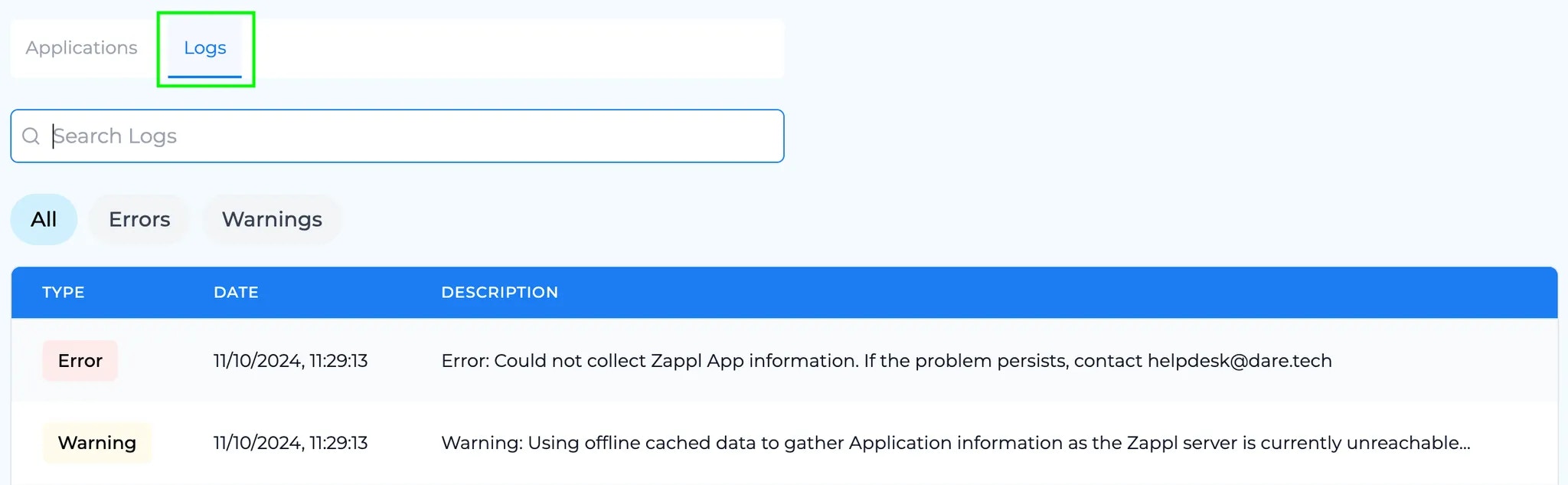Image resolution: width=1568 pixels, height=485 pixels.
Task: Switch to the Applications tab
Action: (x=81, y=48)
